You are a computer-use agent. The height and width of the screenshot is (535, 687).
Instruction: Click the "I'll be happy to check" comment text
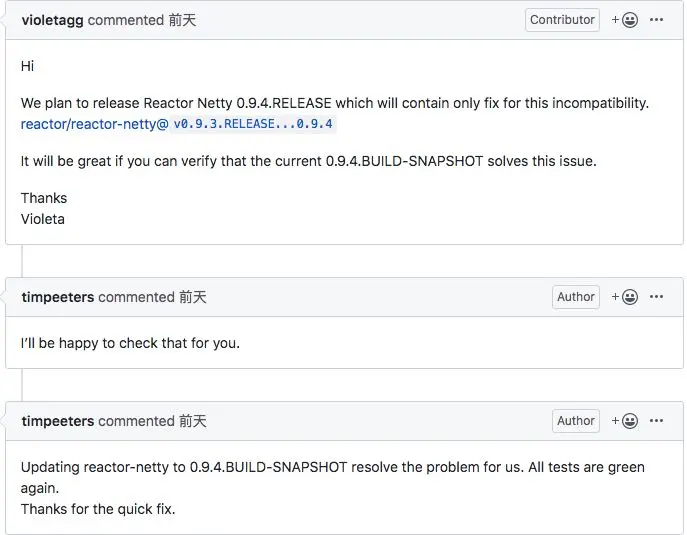(130, 344)
